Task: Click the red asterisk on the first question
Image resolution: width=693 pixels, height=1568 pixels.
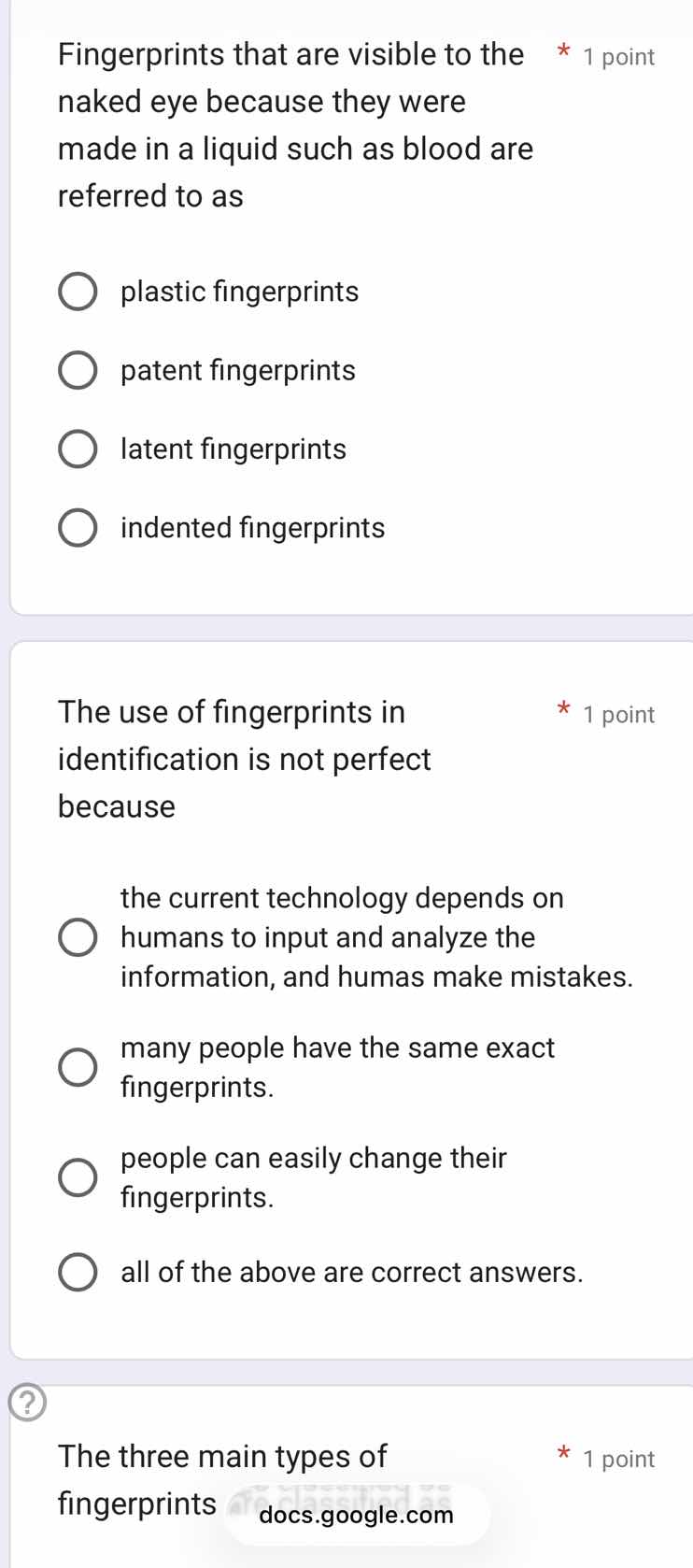Action: tap(564, 55)
